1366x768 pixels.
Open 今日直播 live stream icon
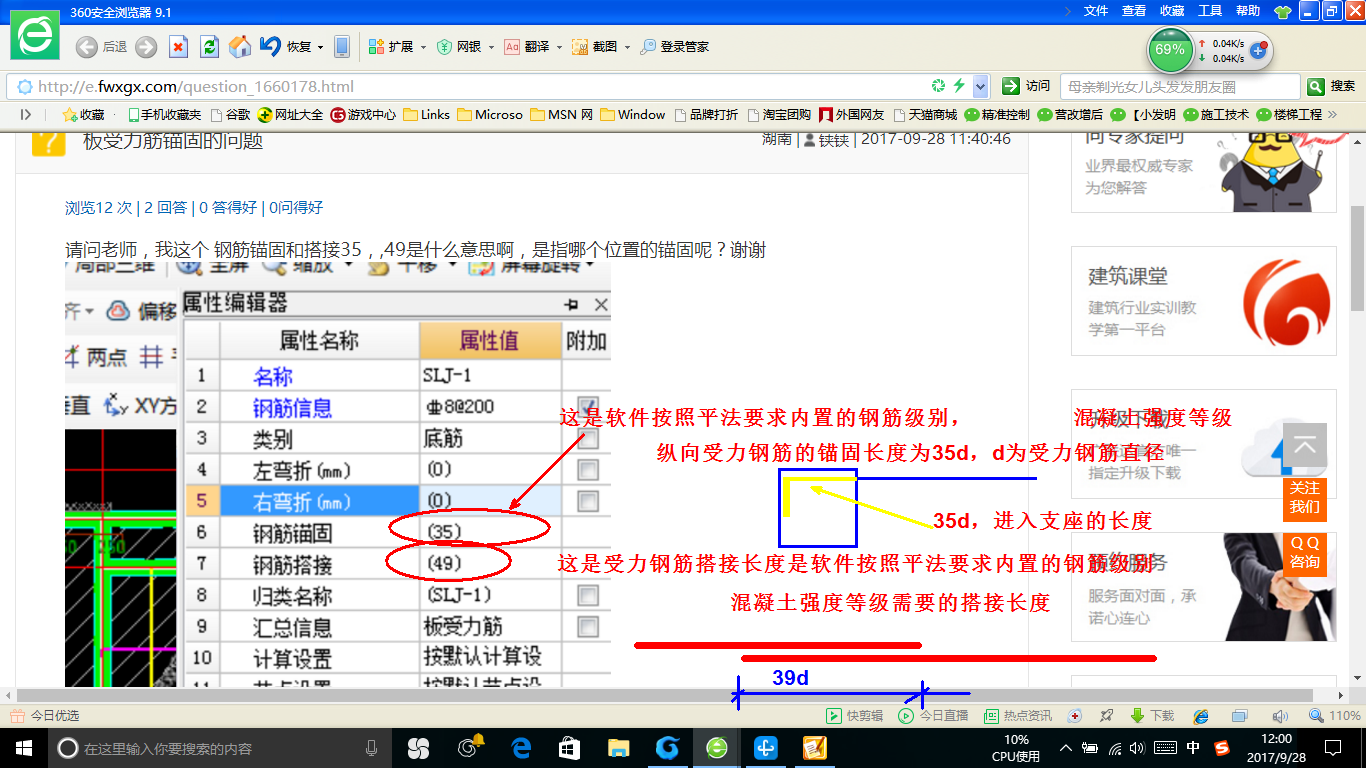coord(933,716)
